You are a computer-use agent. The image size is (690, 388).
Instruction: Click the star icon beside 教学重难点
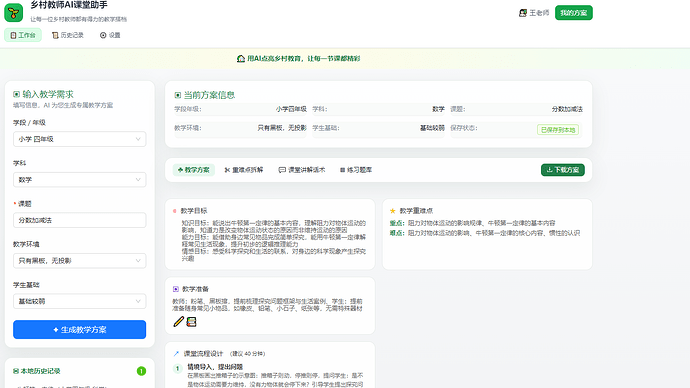393,211
